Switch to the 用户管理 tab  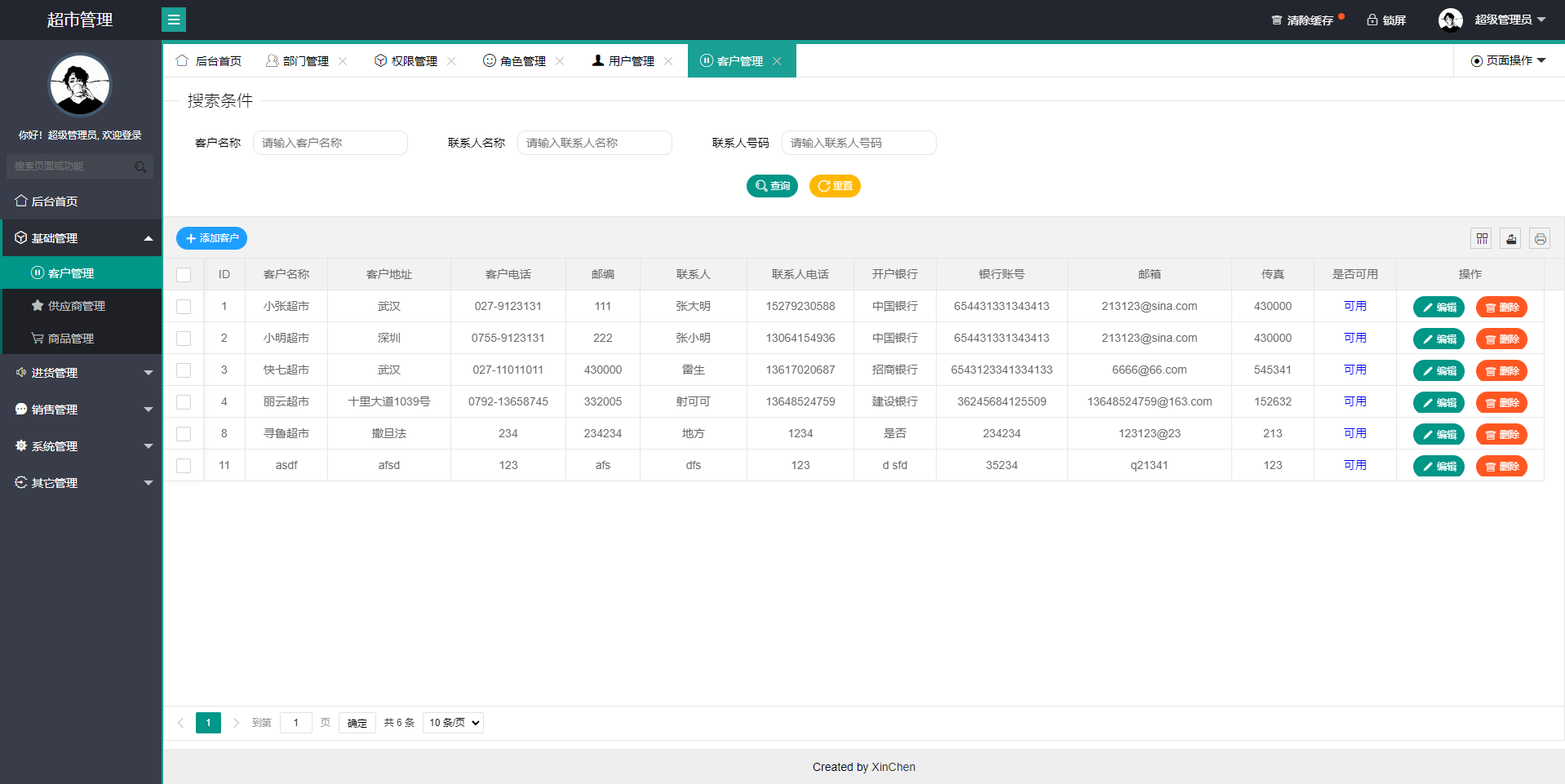click(623, 61)
